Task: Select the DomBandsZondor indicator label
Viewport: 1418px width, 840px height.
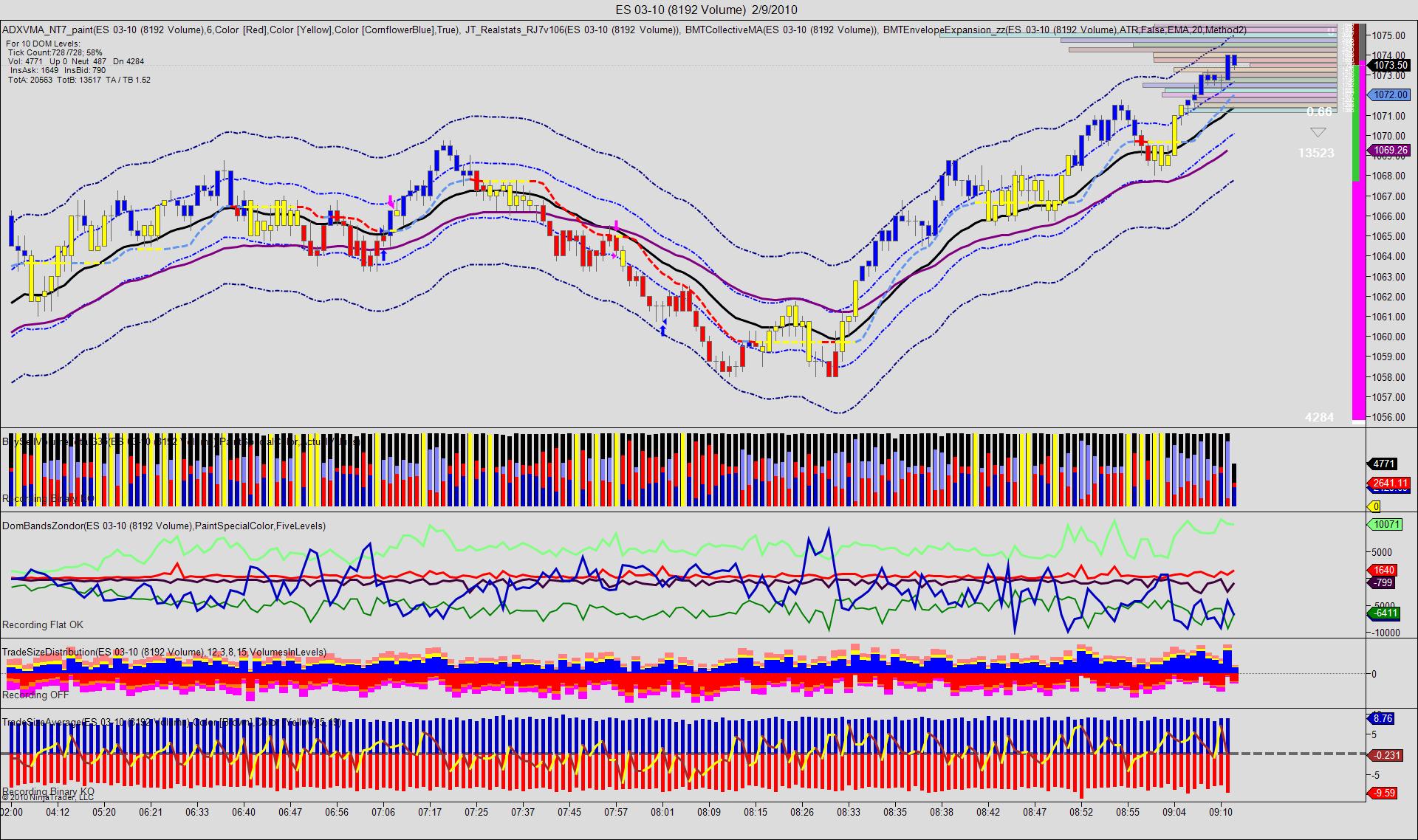Action: (x=164, y=526)
